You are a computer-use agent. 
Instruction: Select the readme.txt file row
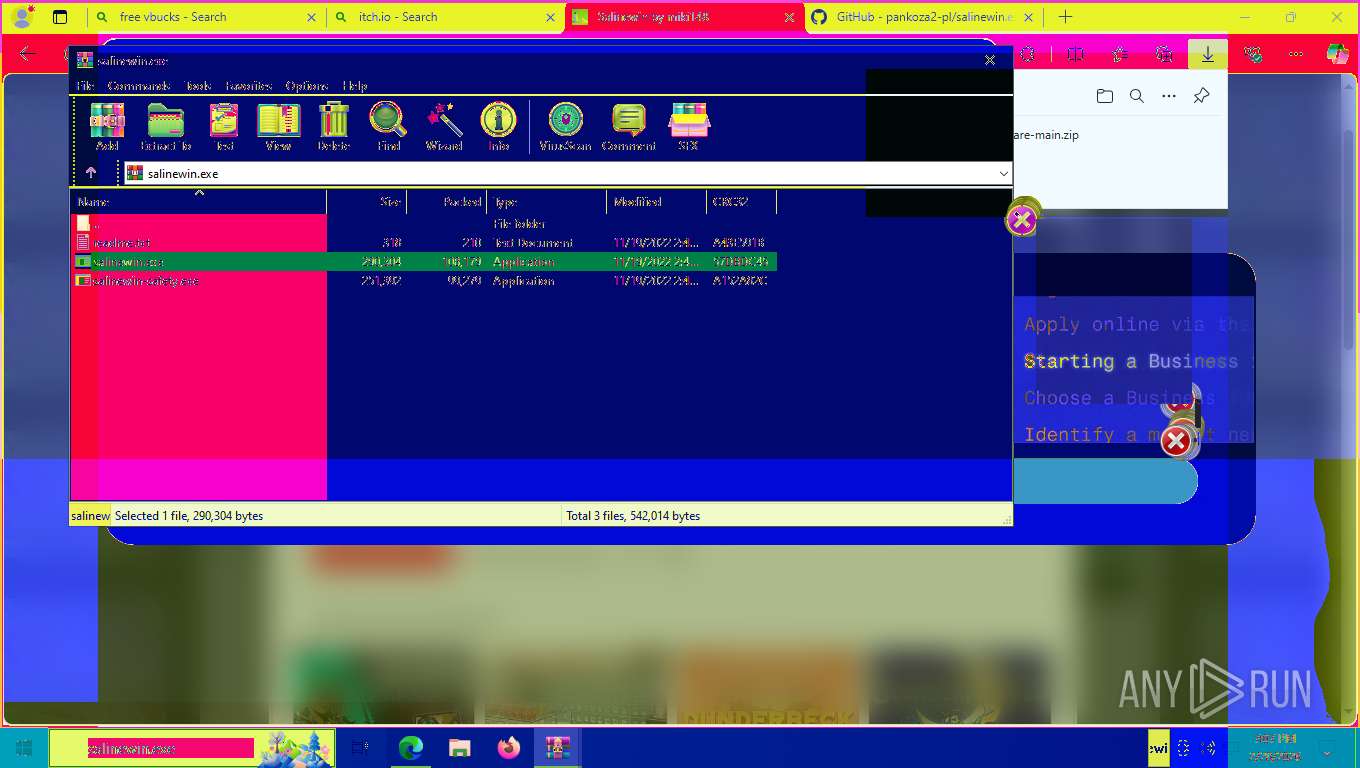click(x=423, y=242)
